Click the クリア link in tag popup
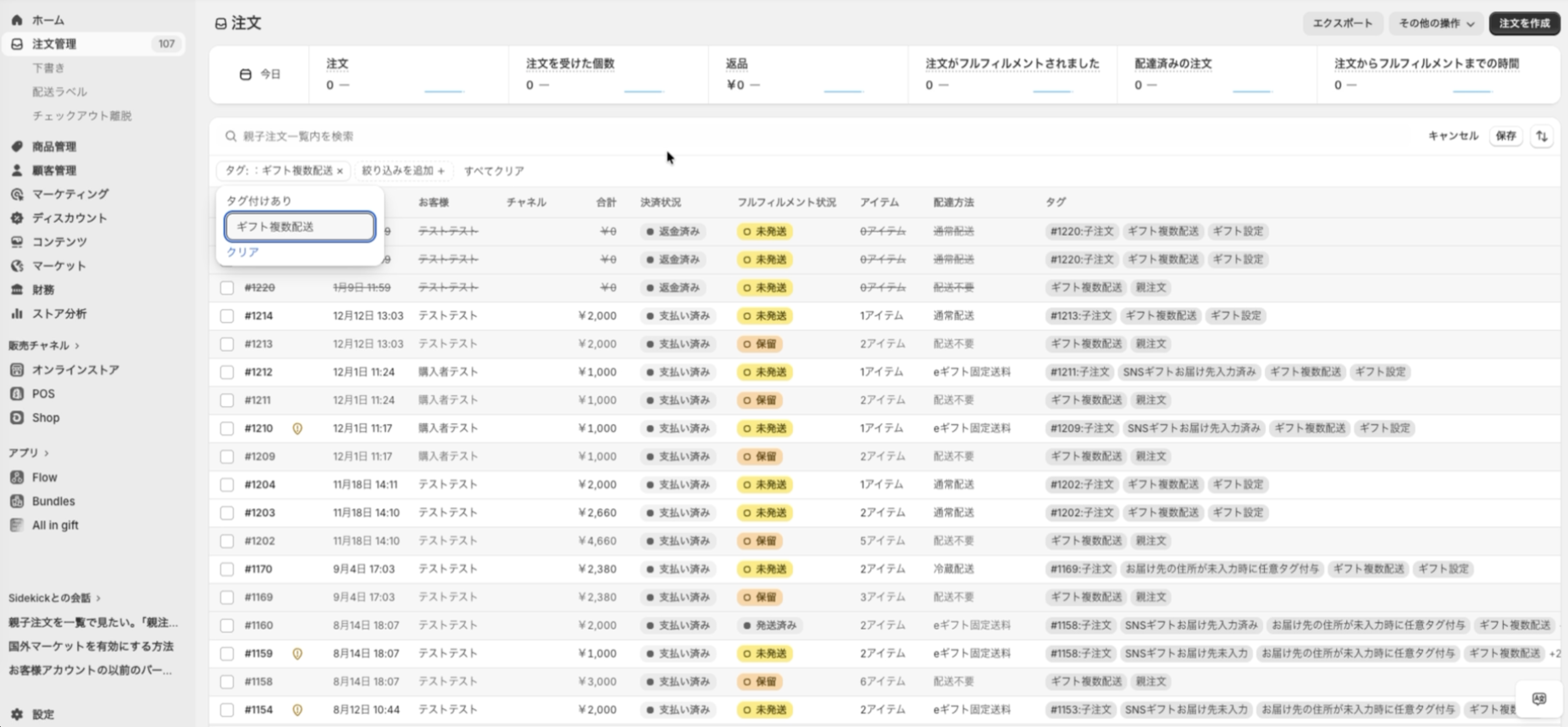 pyautogui.click(x=242, y=252)
